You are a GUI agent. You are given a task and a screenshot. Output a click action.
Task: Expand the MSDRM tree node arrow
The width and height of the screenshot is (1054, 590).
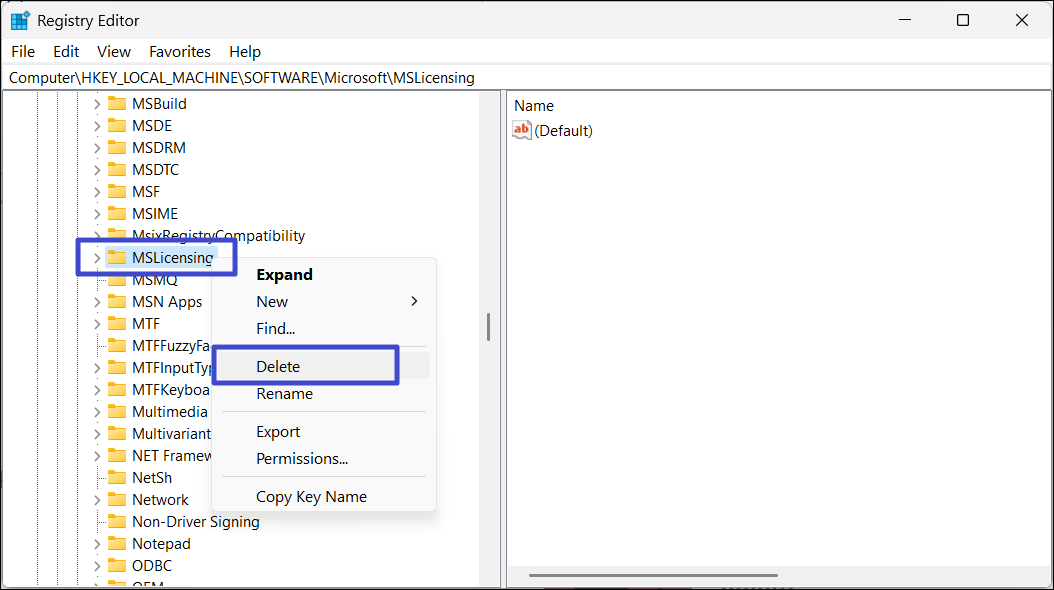(x=97, y=148)
